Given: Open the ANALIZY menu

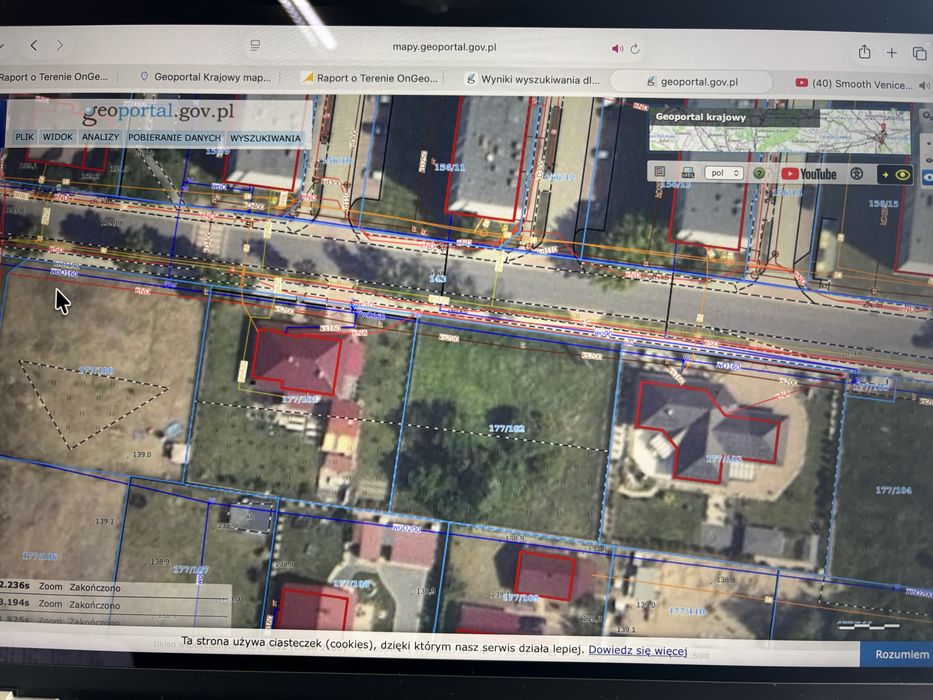Looking at the screenshot, I should [x=101, y=137].
